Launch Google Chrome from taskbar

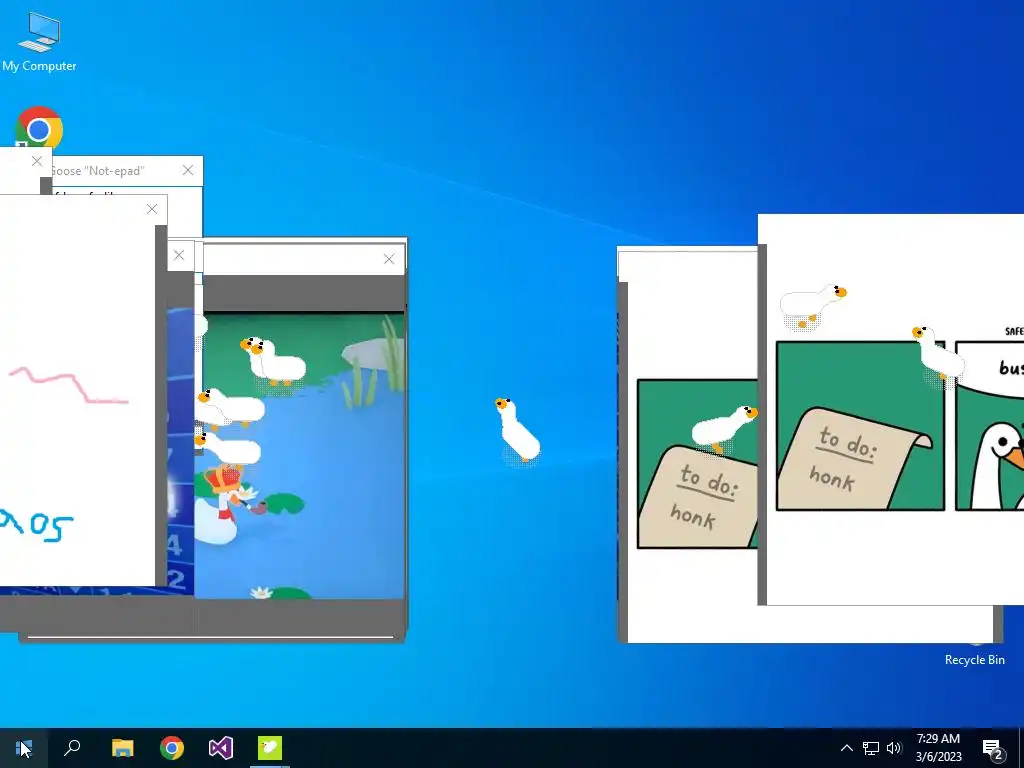tap(172, 748)
